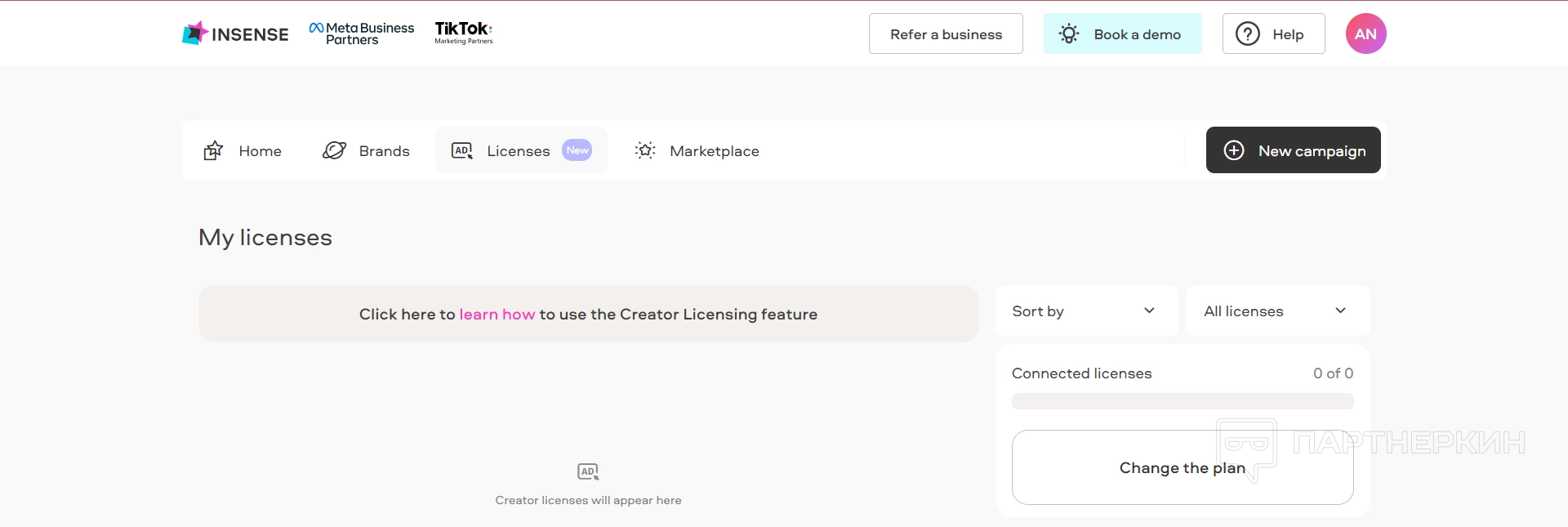Switch to the Marketplace tab
This screenshot has width=1568, height=527.
[714, 151]
